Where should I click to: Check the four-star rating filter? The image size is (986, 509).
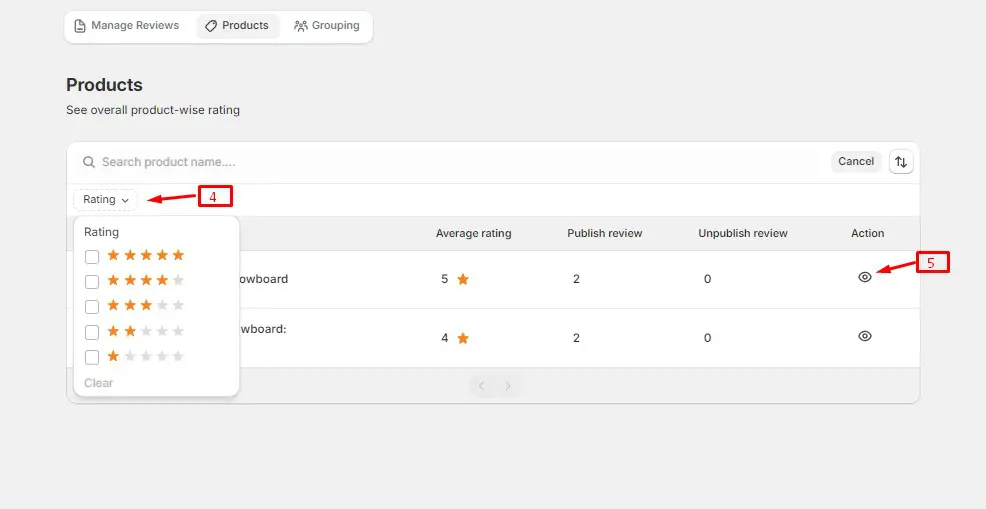coord(92,282)
